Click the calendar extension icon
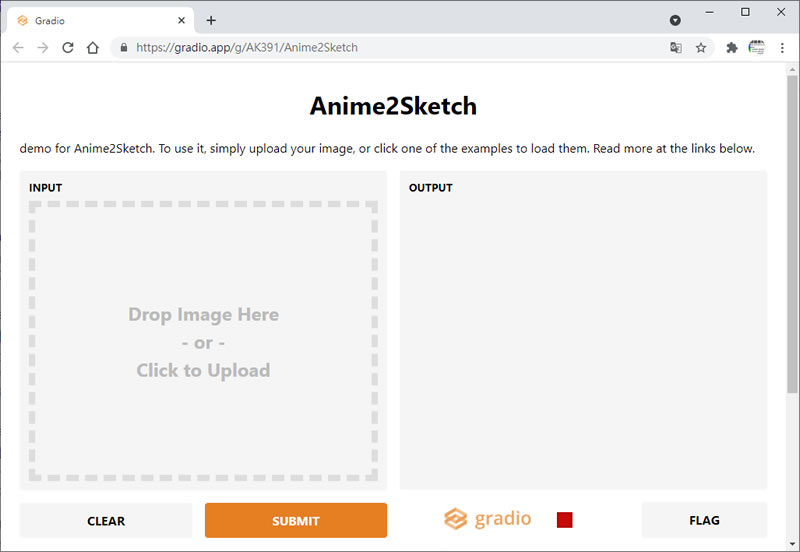 [757, 47]
